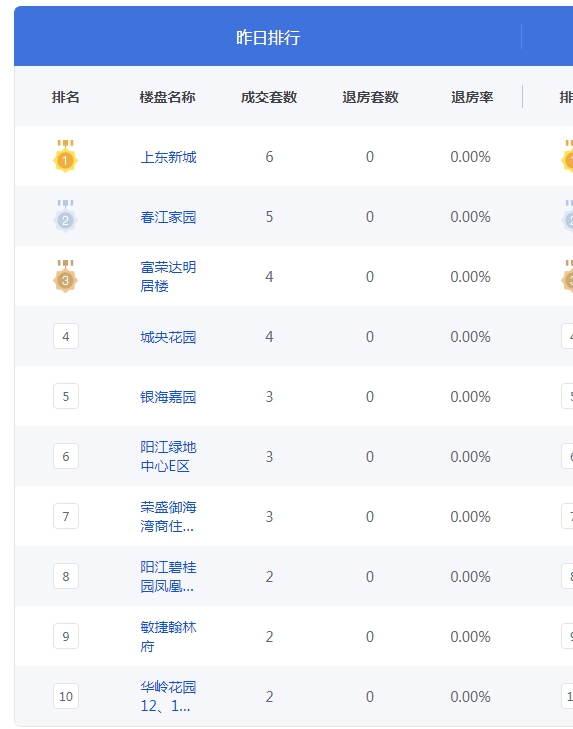Screen dimensions: 573x729
Task: Click the 退房率 column header
Action: (x=472, y=97)
